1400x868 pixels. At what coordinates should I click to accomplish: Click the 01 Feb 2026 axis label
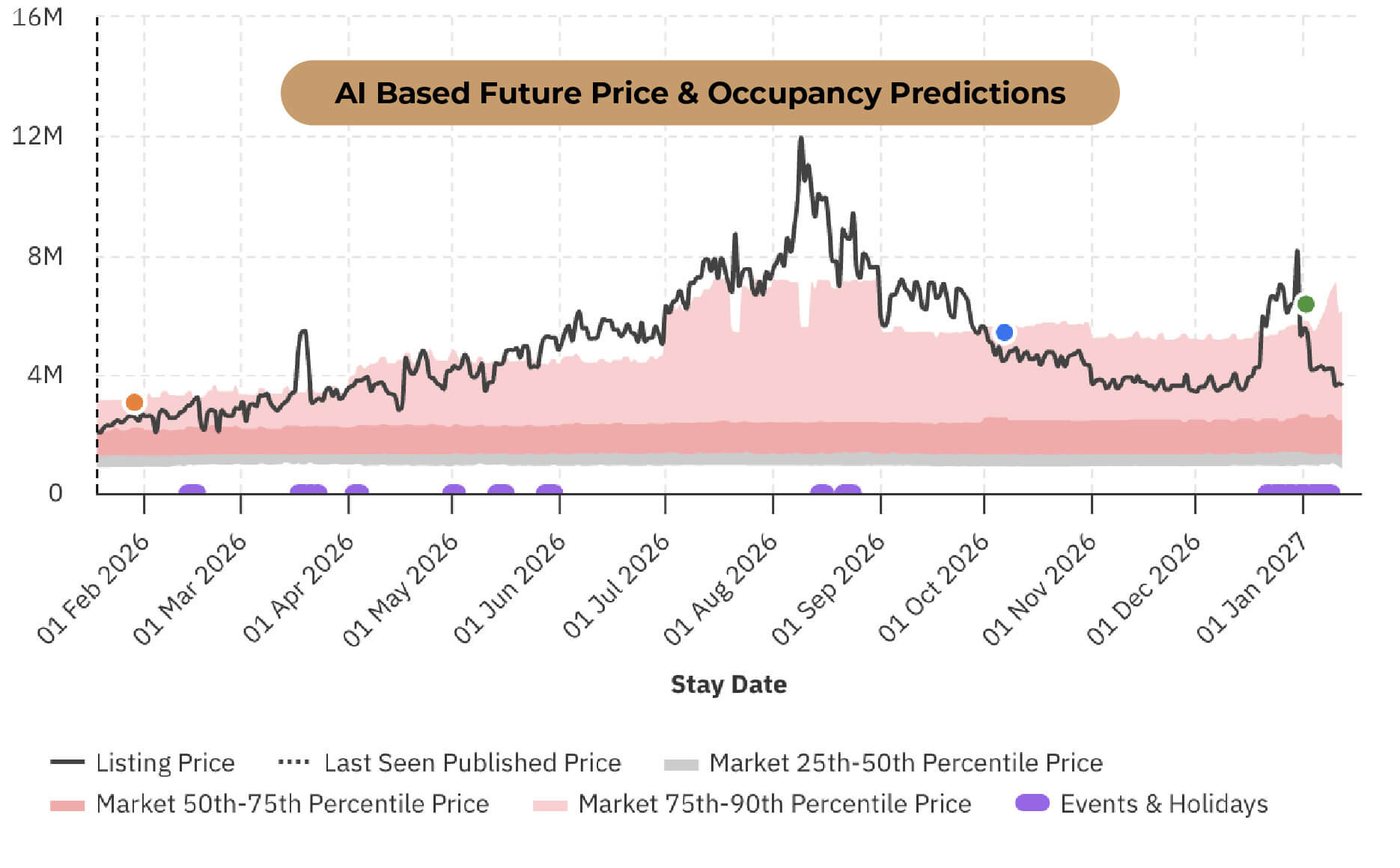click(x=94, y=588)
